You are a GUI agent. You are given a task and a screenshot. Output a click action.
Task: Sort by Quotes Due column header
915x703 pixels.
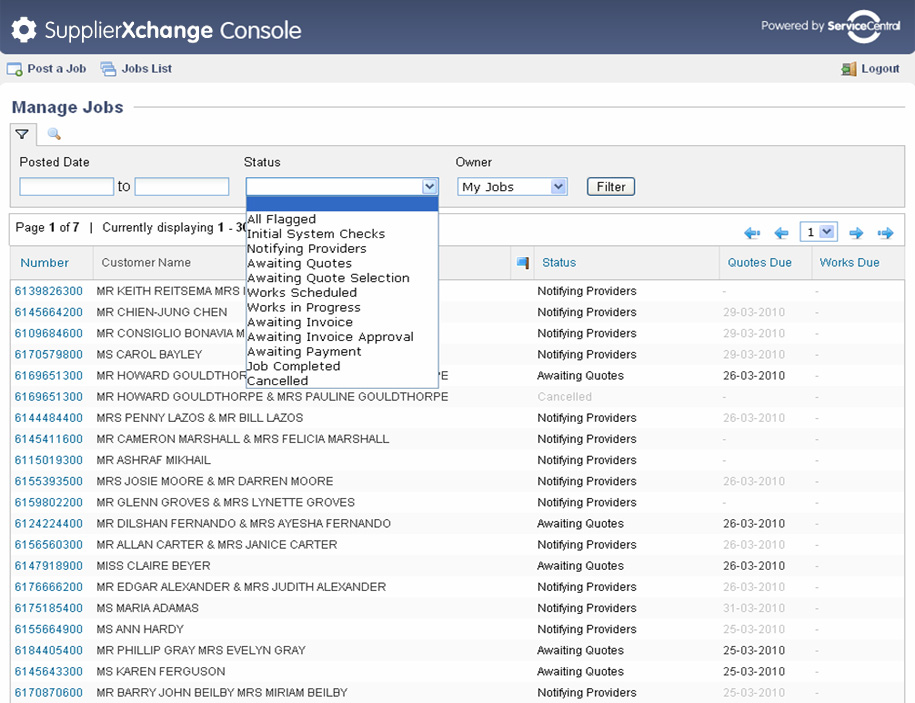pos(759,263)
